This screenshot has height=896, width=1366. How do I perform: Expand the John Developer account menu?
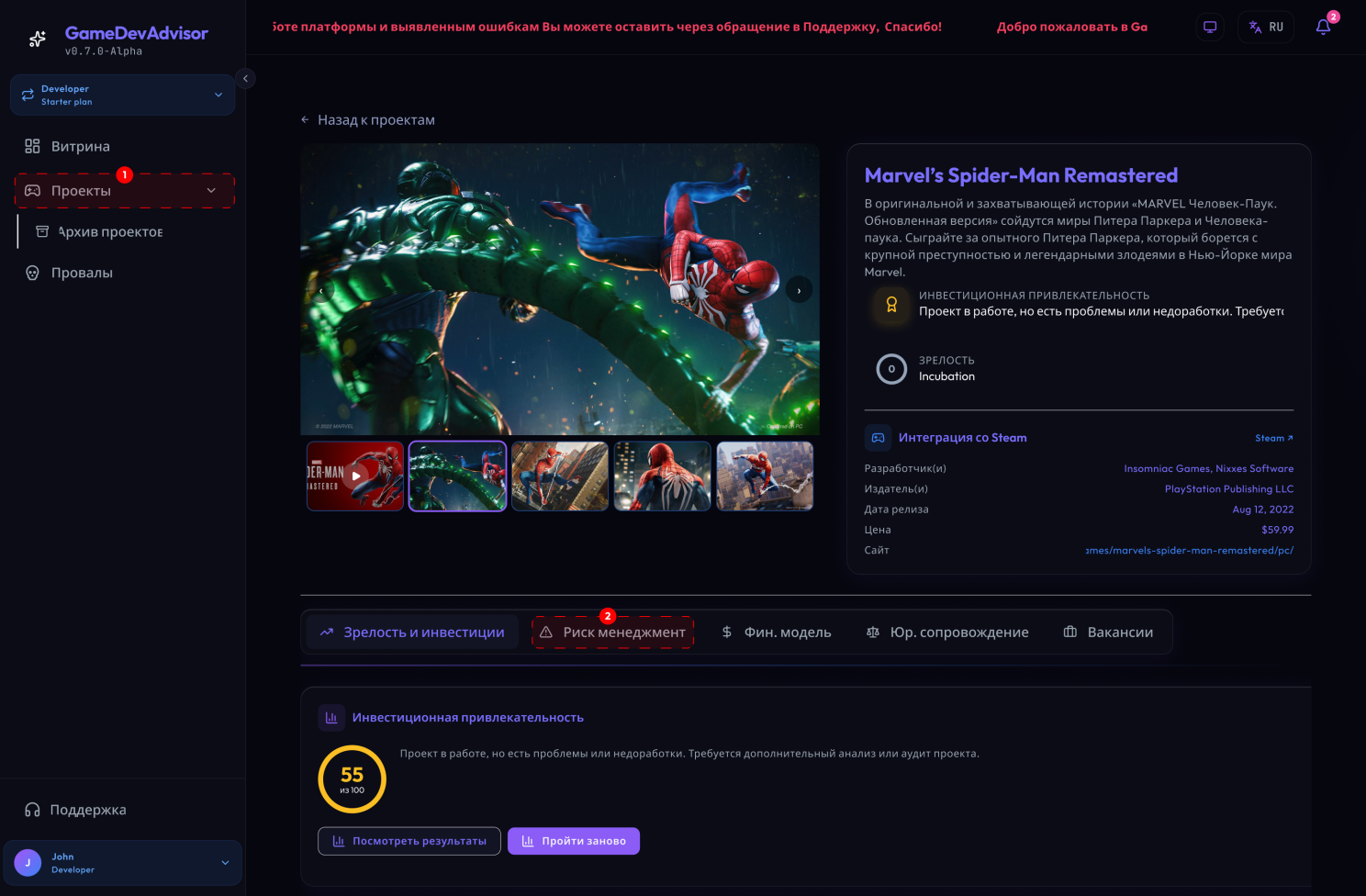tap(123, 863)
